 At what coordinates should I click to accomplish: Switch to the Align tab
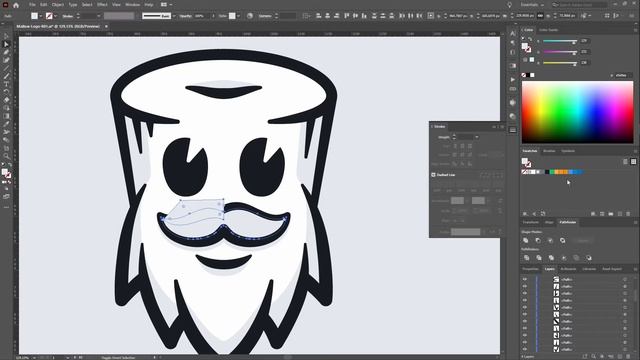[549, 222]
